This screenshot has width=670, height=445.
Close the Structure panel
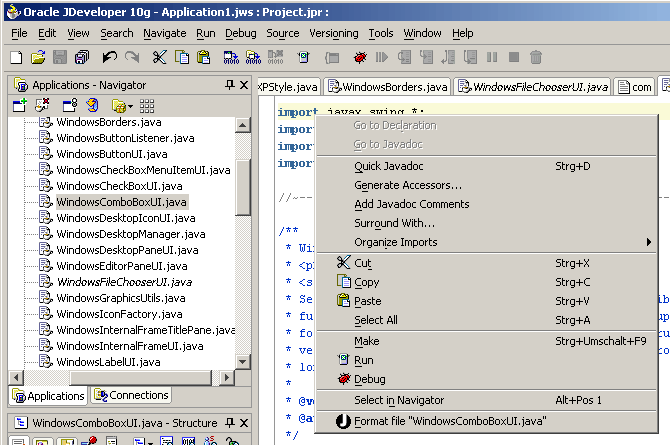243,423
